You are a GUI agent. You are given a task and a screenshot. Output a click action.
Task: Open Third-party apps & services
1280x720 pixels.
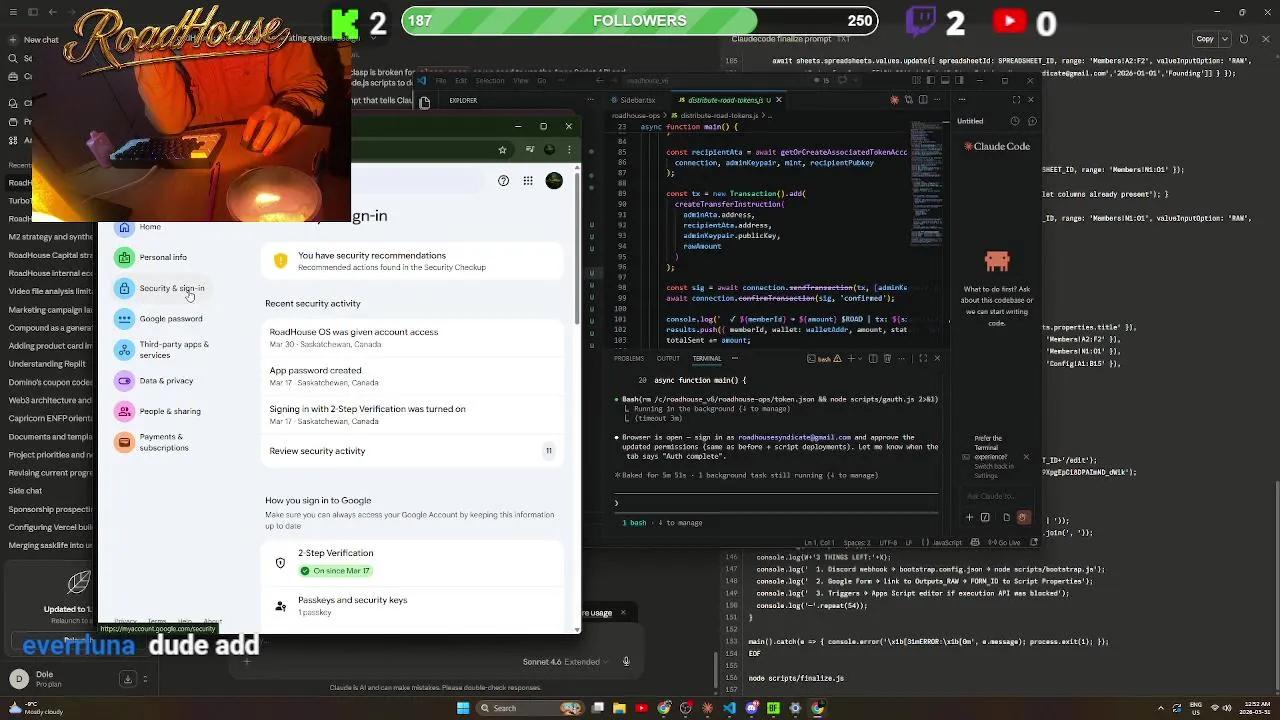point(161,350)
